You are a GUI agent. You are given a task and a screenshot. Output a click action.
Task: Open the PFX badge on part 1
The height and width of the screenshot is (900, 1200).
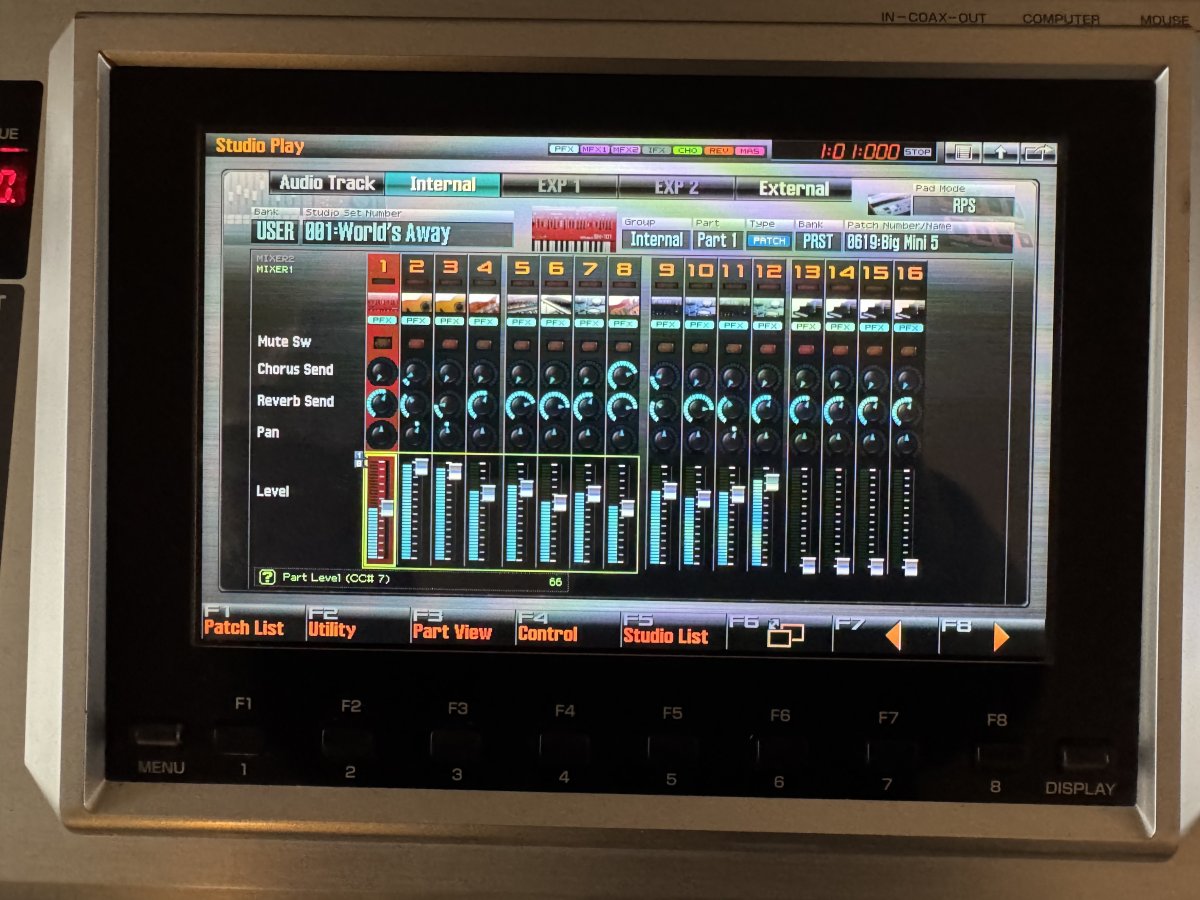(383, 321)
